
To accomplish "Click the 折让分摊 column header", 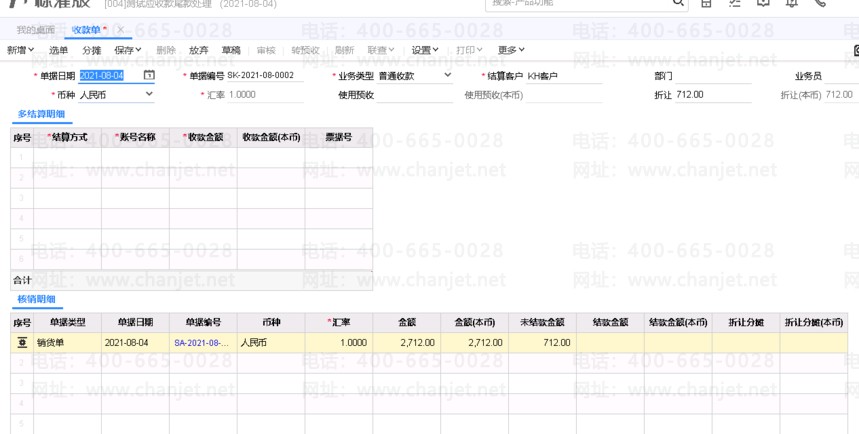I will (x=746, y=322).
